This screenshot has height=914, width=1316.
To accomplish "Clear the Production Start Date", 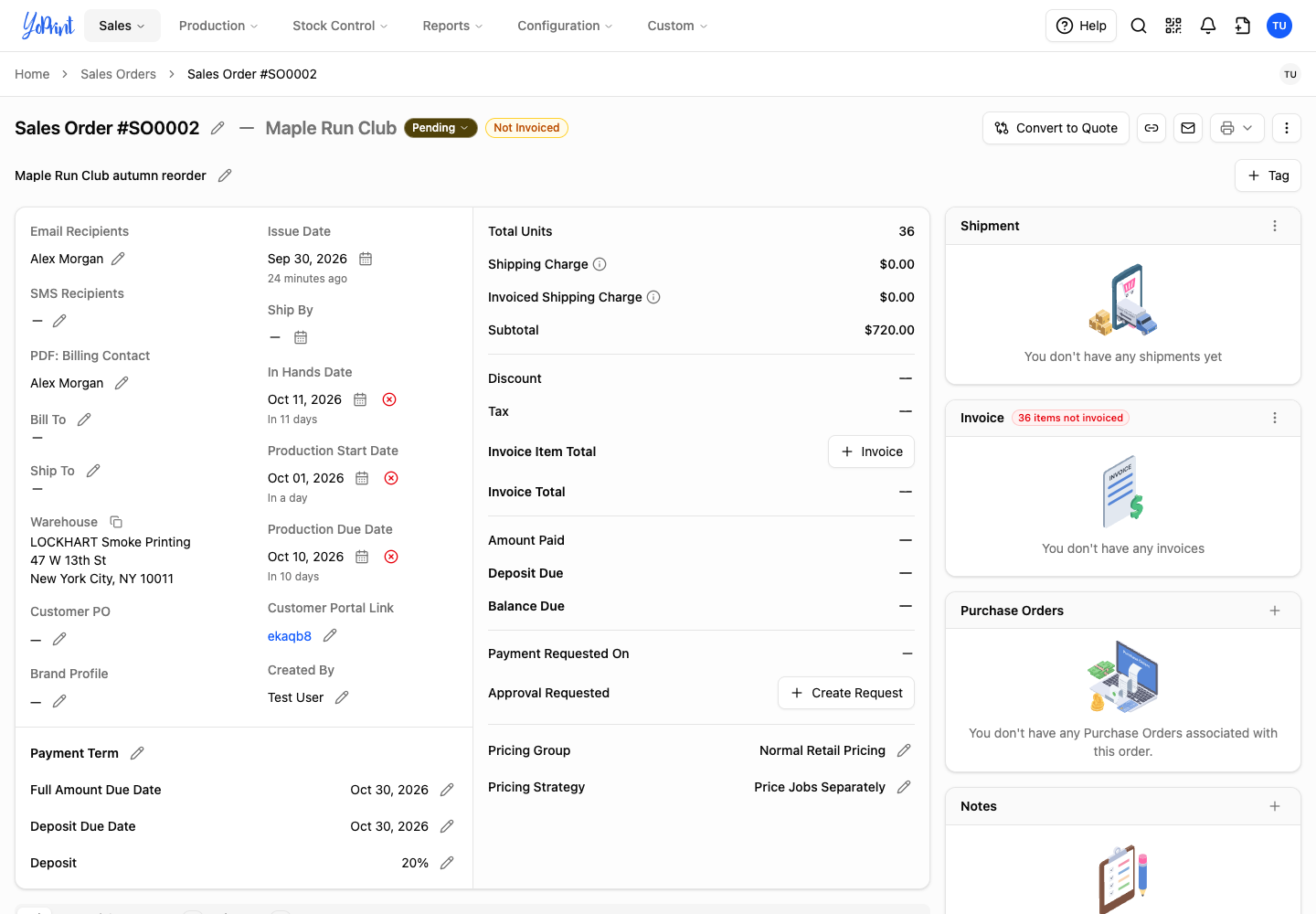I will tap(391, 478).
